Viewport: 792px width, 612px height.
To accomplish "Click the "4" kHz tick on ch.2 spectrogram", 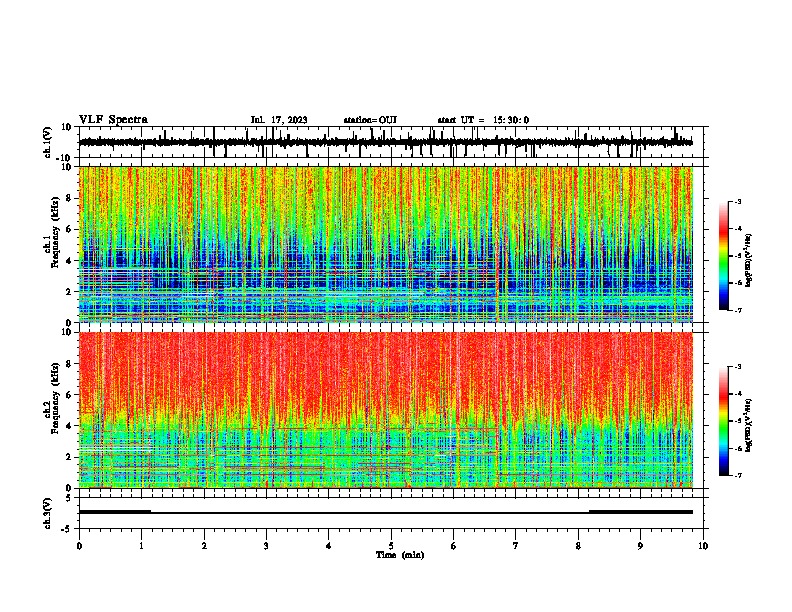I will (x=69, y=426).
